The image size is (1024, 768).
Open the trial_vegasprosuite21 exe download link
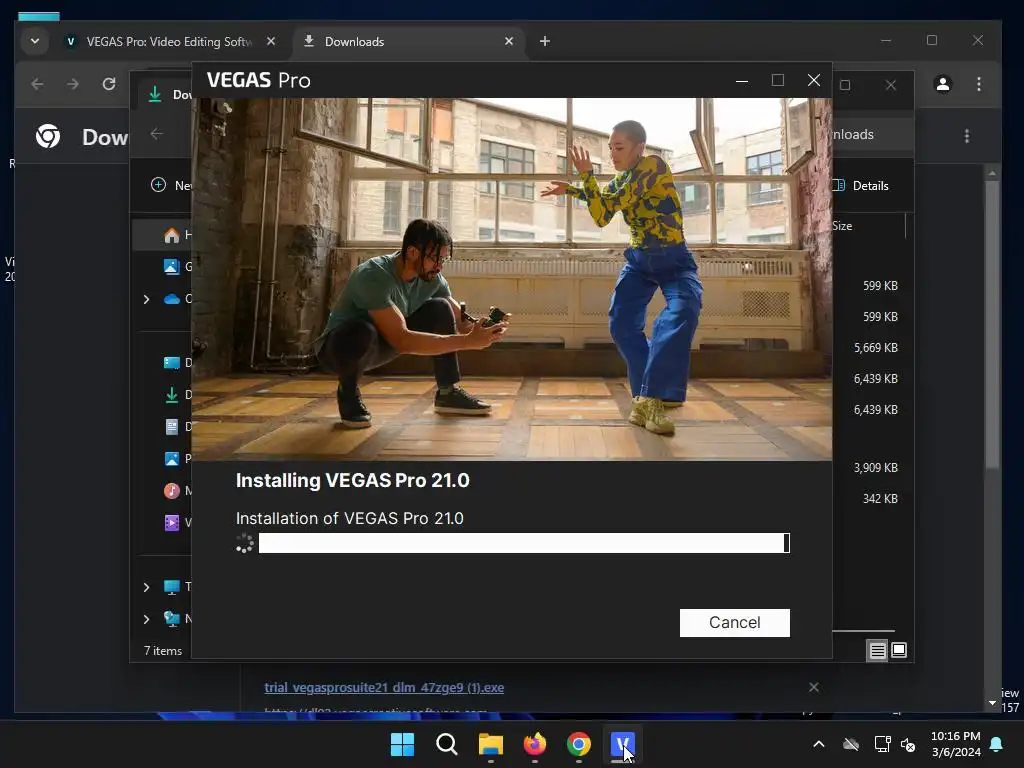[384, 687]
